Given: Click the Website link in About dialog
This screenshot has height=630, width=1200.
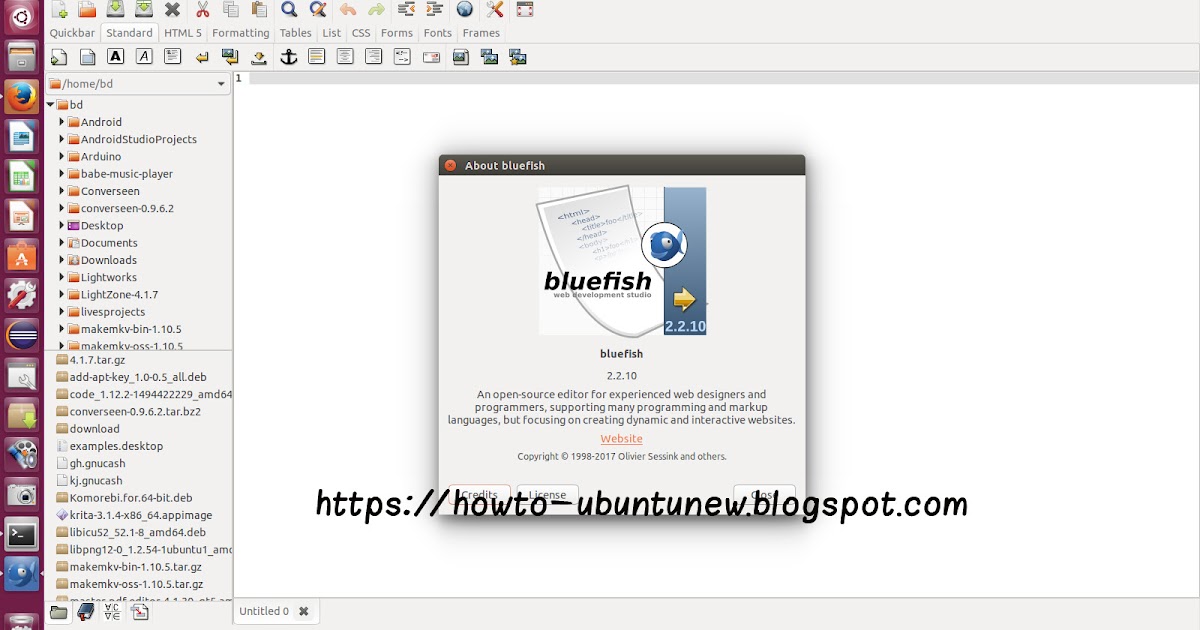Looking at the screenshot, I should tap(621, 438).
